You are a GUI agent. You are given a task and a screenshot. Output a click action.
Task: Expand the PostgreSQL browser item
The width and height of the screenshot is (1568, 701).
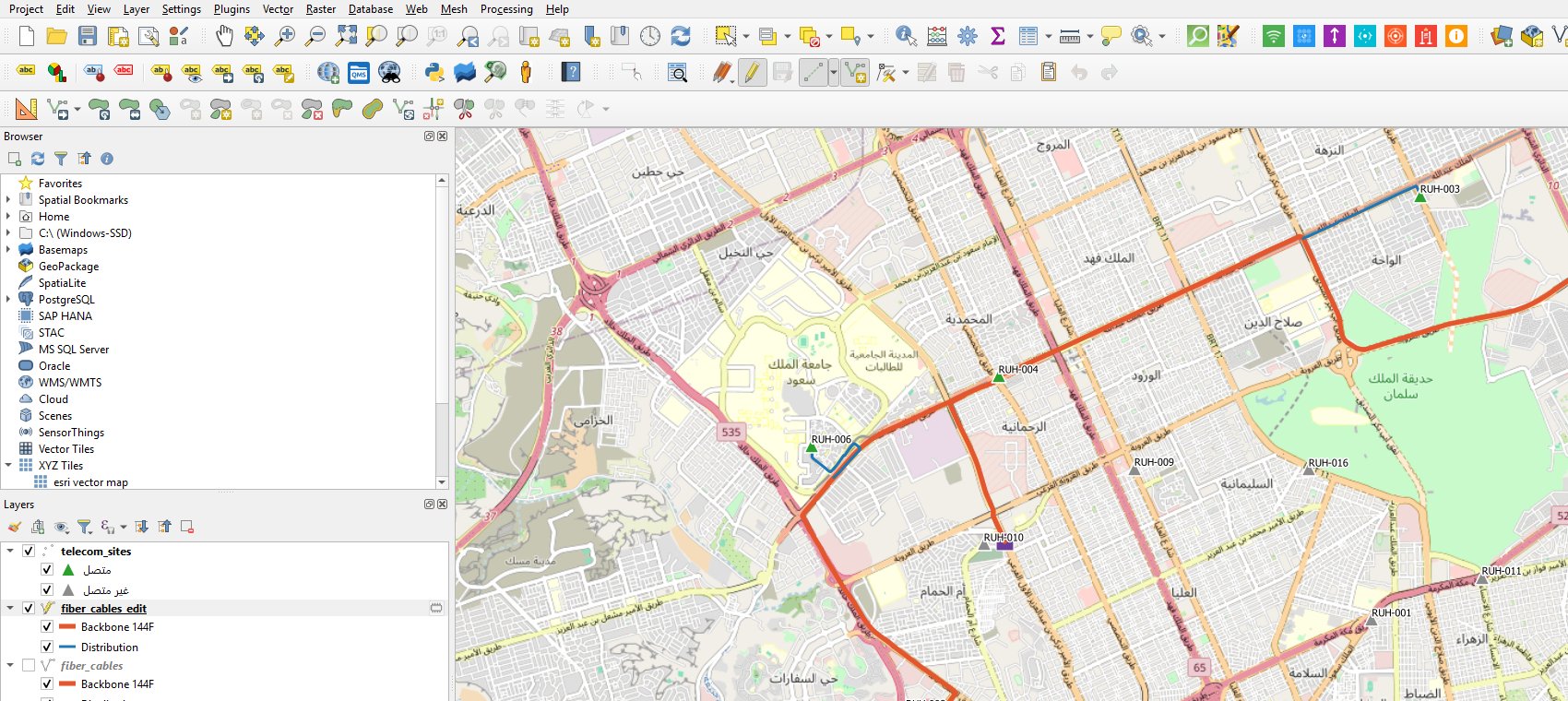(9, 299)
